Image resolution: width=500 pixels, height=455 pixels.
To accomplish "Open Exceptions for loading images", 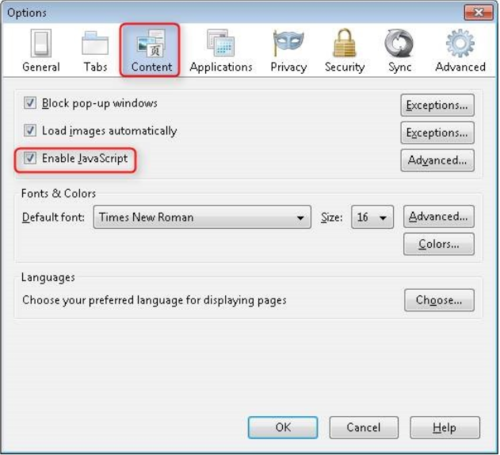I will click(437, 133).
